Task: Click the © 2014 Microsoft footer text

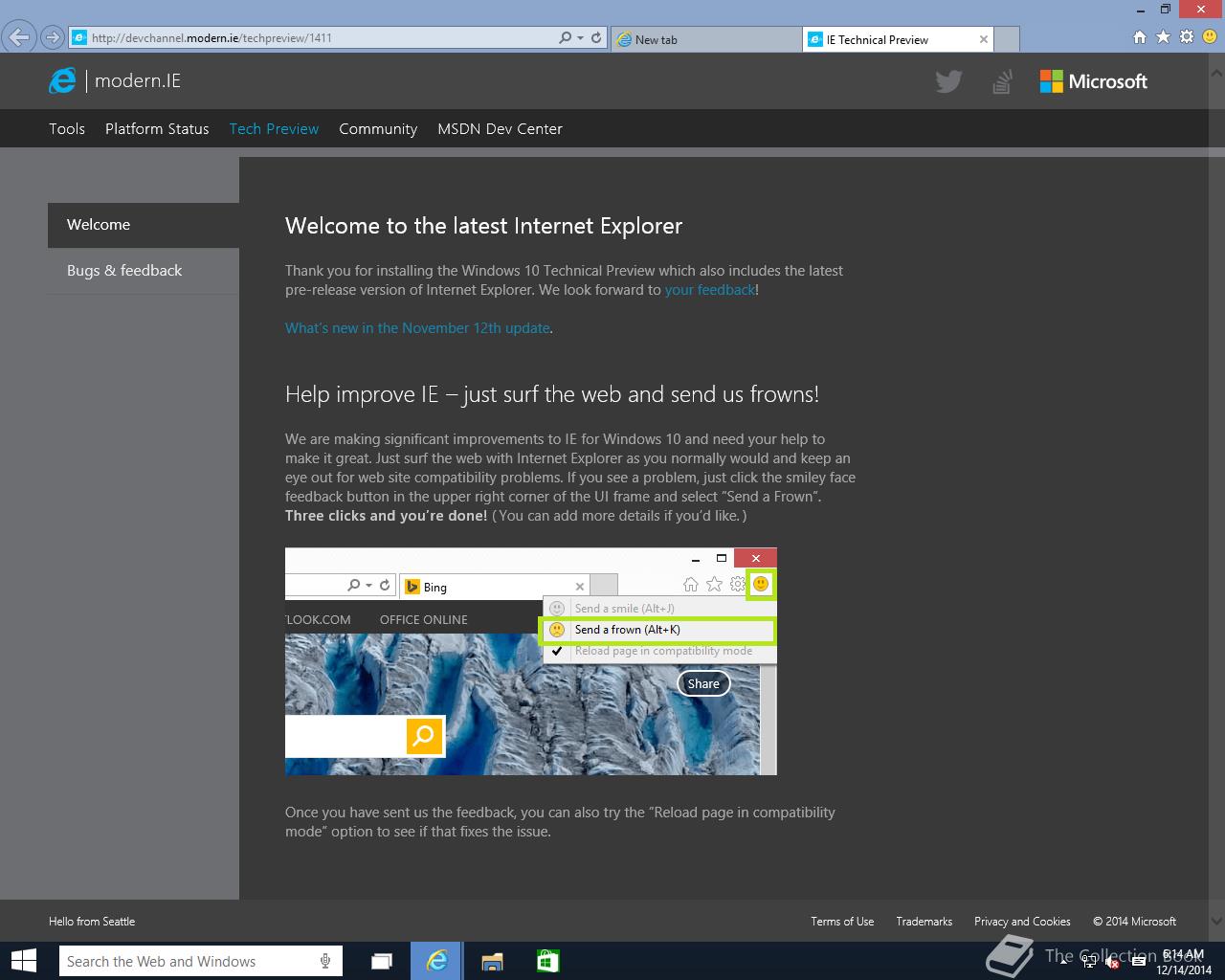Action: [1134, 922]
